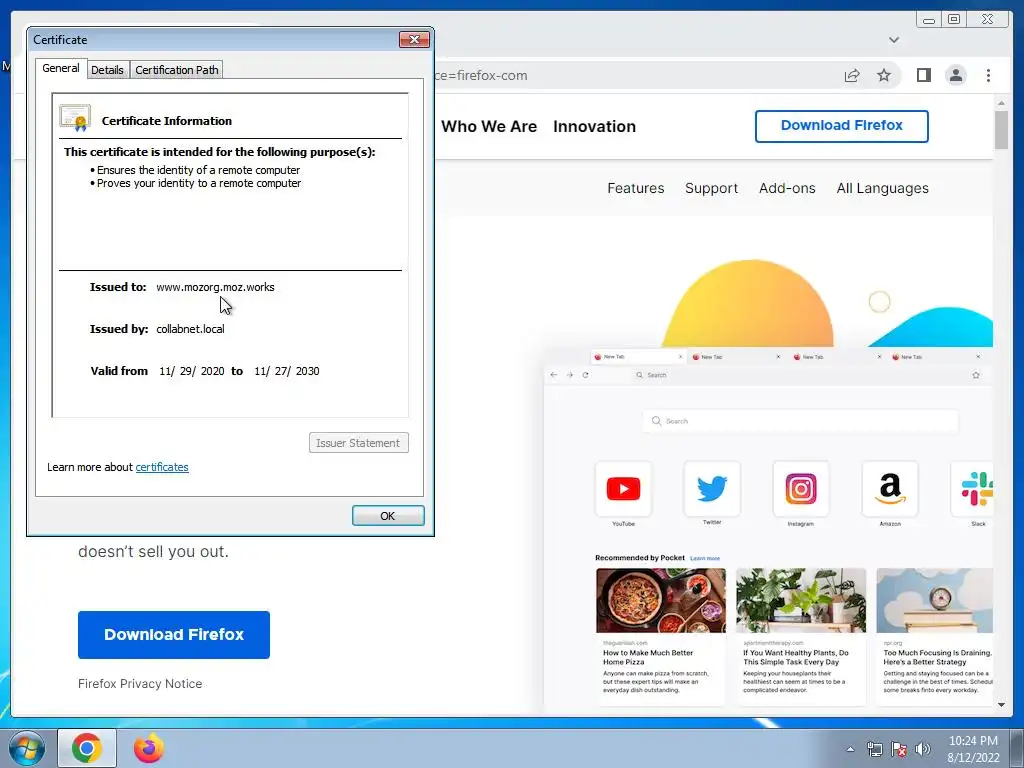Go to the Features page link

[x=635, y=188]
